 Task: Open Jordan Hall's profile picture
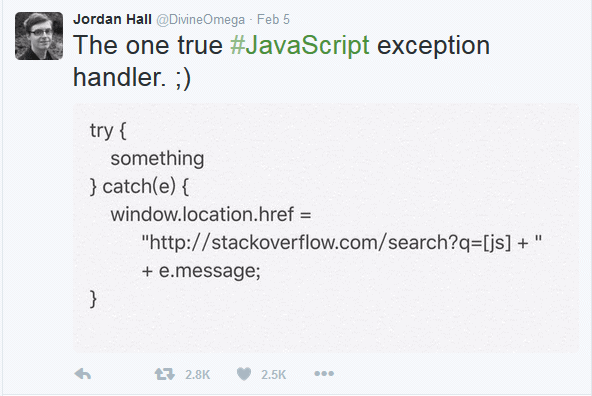coord(39,36)
